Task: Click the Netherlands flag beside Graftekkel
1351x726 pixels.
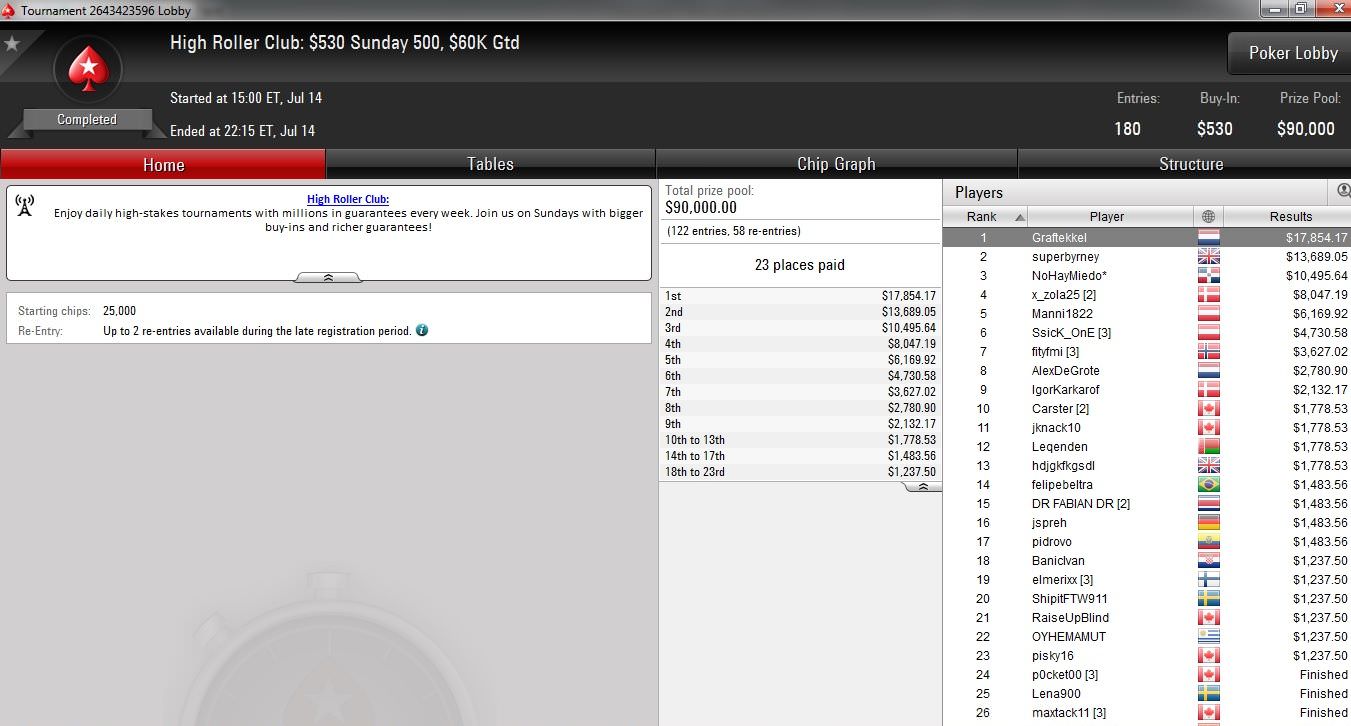Action: coord(1208,238)
